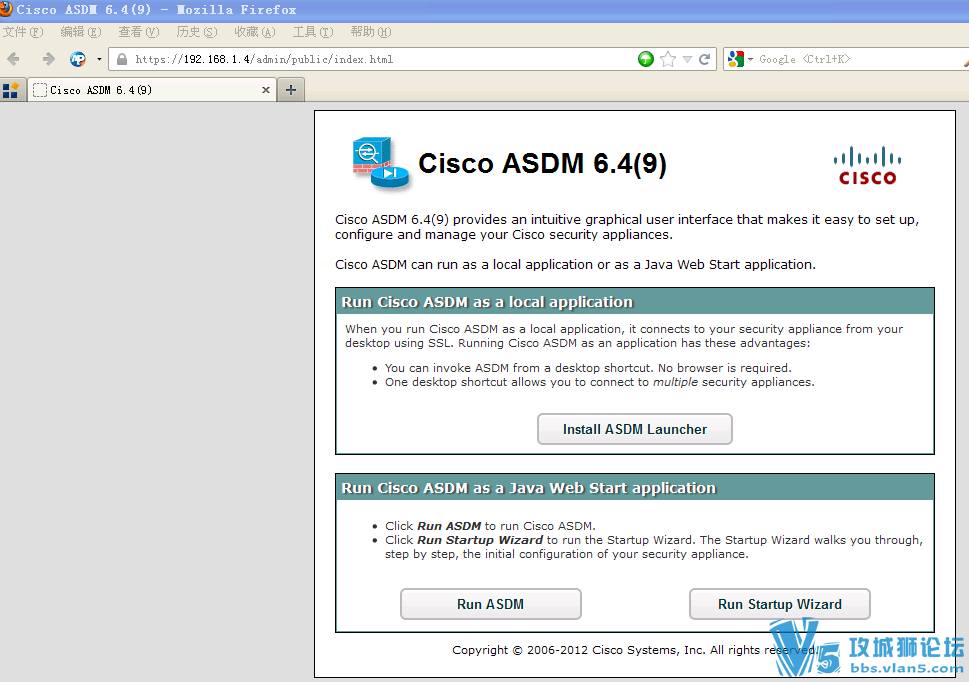Click the ASDM firewall product icon
Viewport: 969px width, 682px height.
[381, 163]
